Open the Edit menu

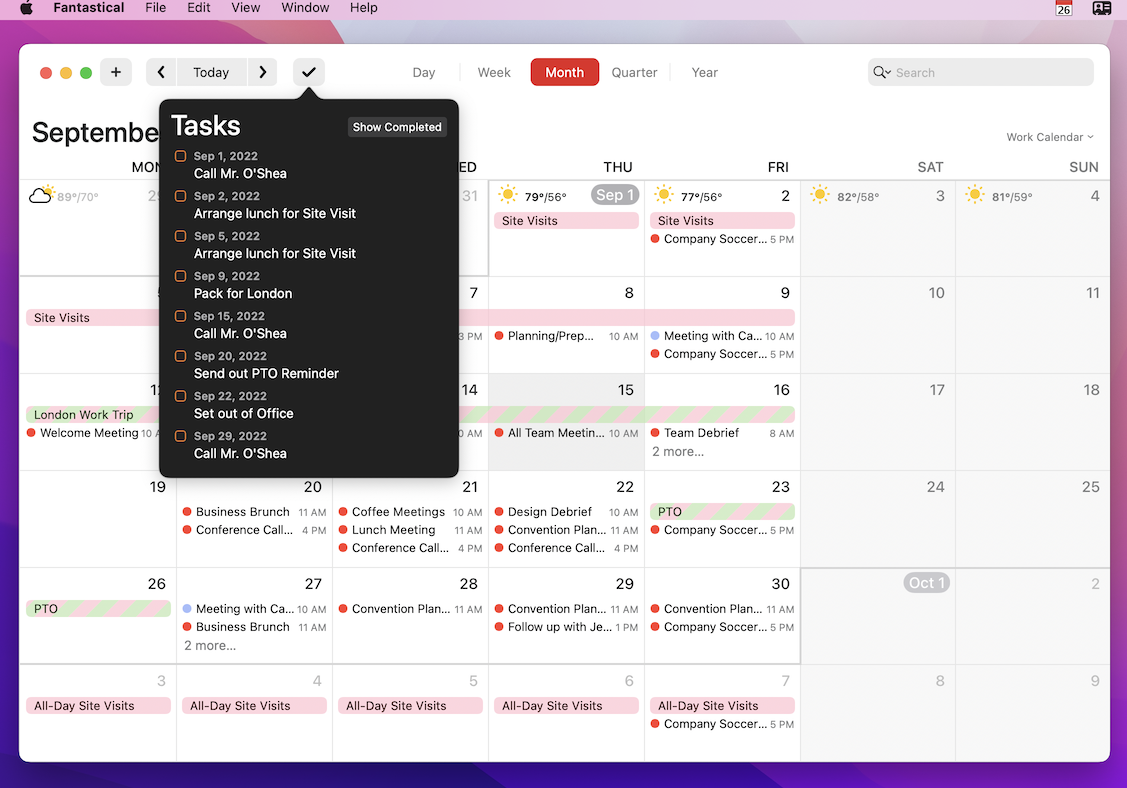pyautogui.click(x=198, y=8)
